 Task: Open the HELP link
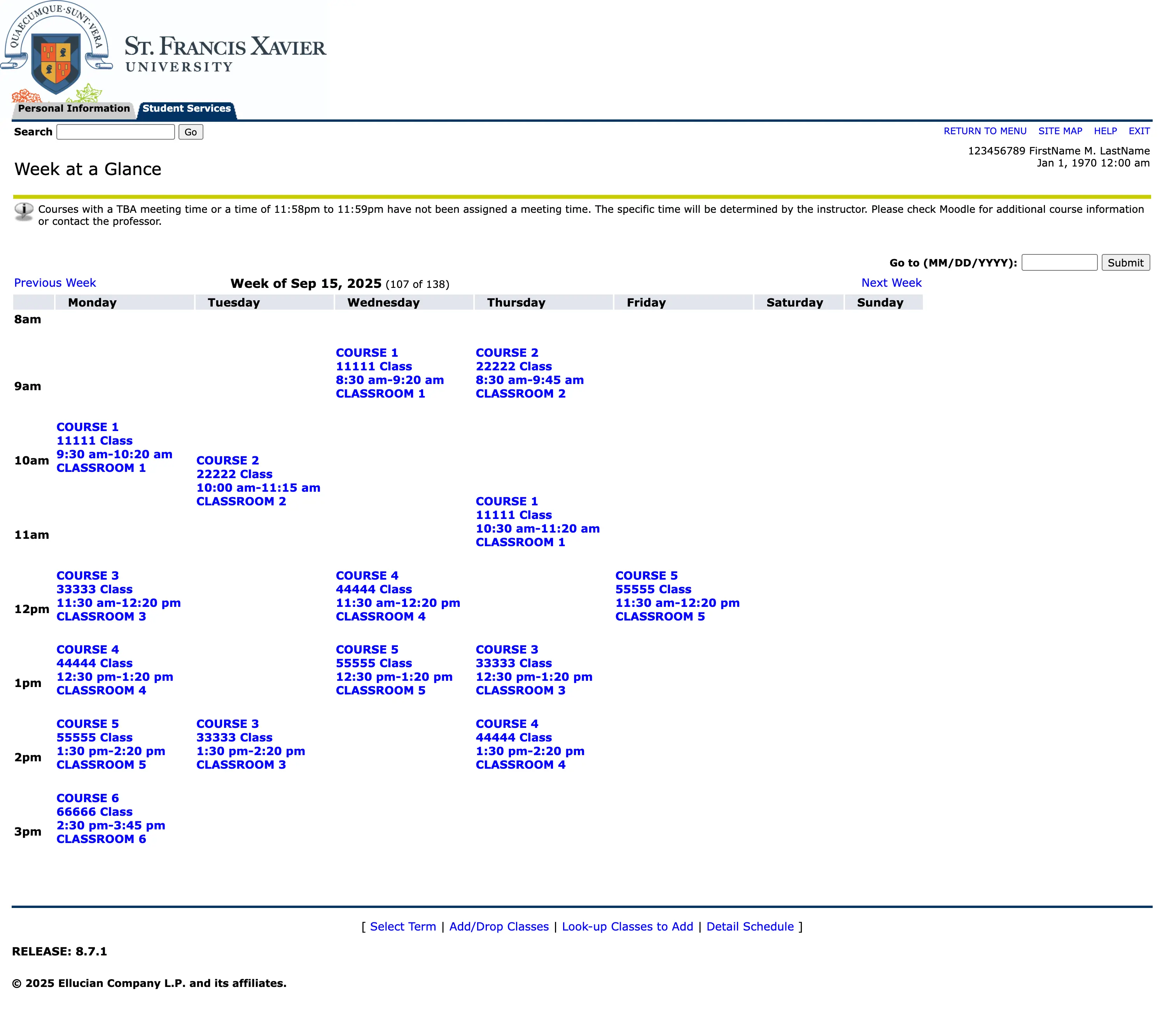coord(1105,131)
